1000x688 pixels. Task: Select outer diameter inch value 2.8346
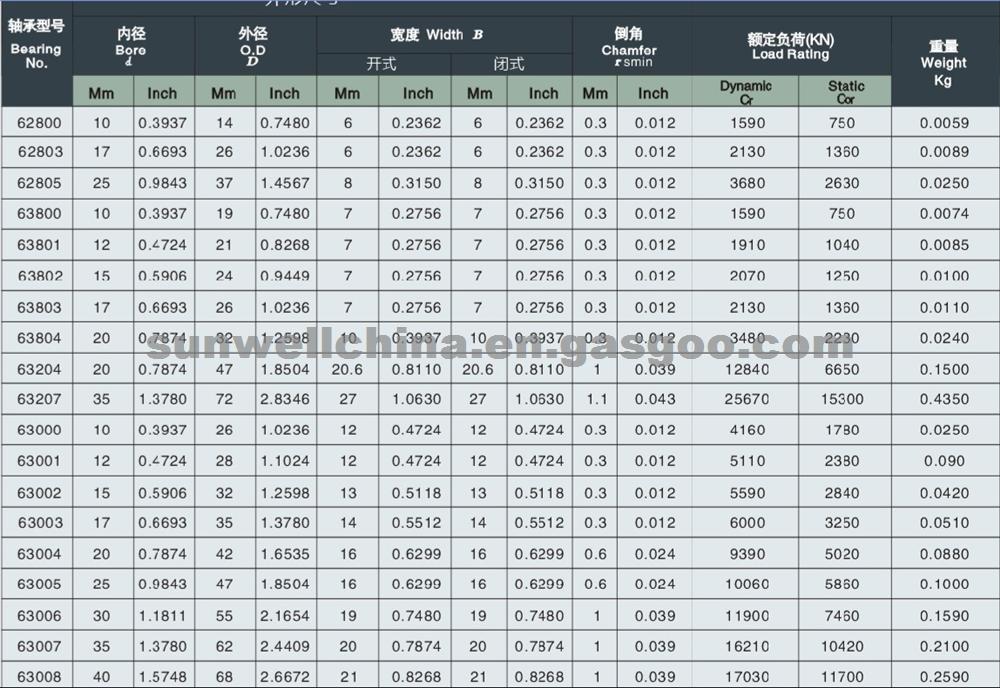[x=284, y=399]
